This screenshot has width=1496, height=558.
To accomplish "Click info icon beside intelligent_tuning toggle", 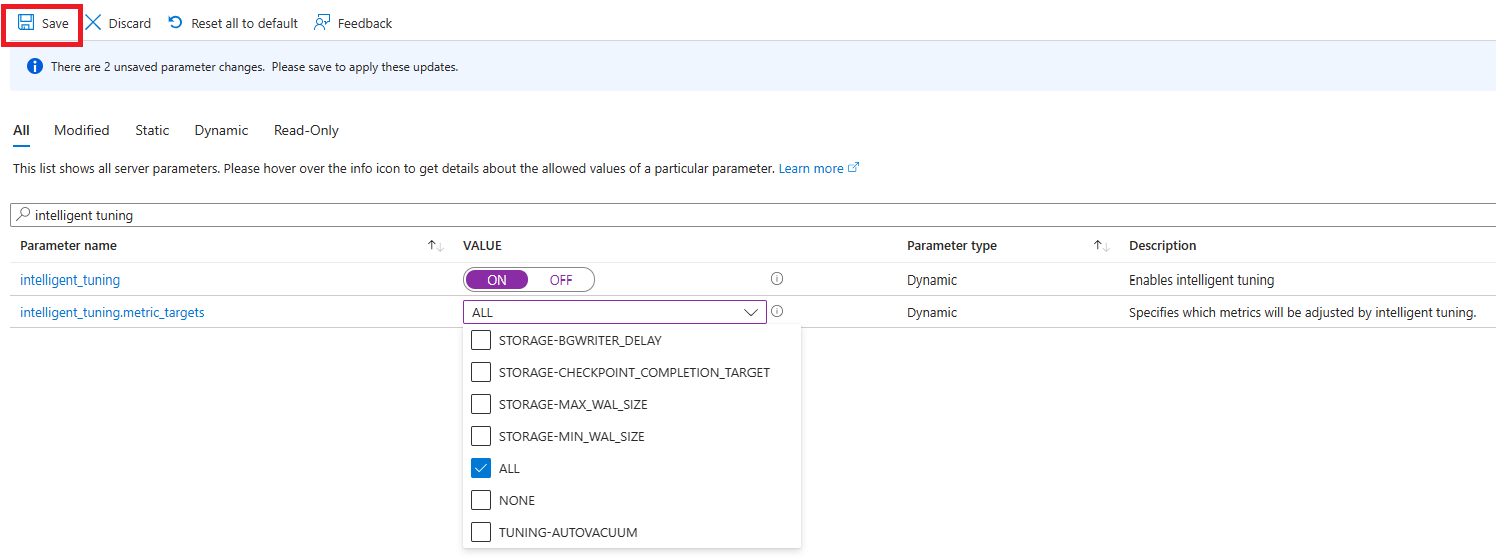I will tap(777, 280).
